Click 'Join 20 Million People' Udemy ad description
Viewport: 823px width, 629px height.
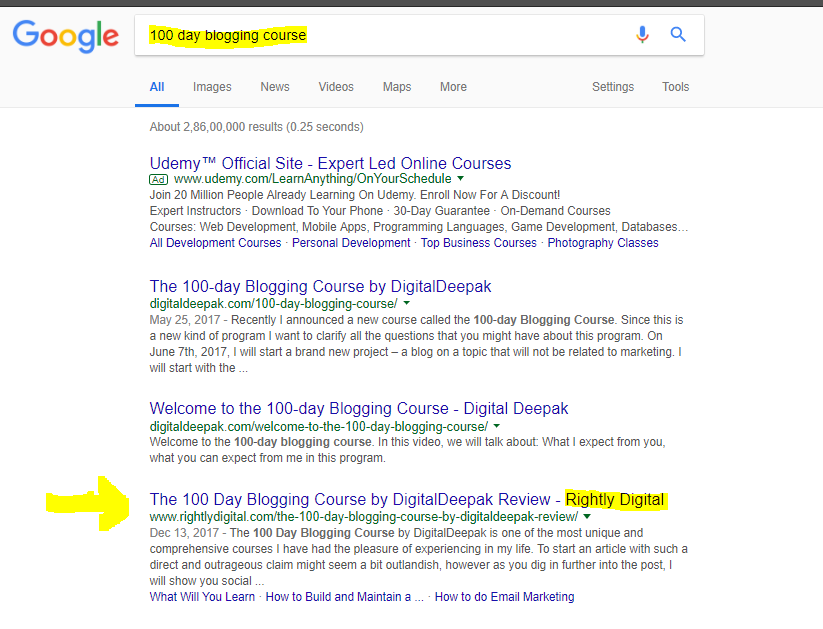(x=355, y=195)
